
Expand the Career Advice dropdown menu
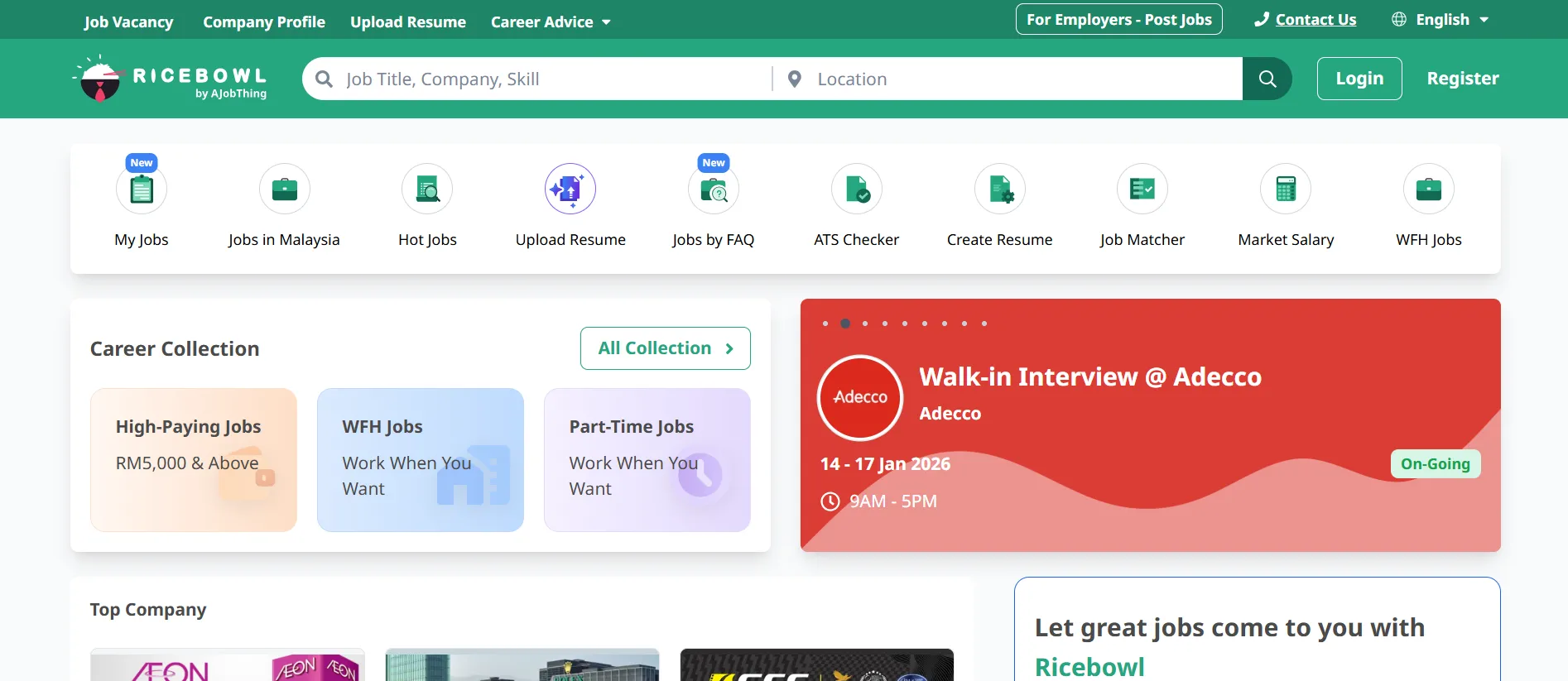pos(551,22)
